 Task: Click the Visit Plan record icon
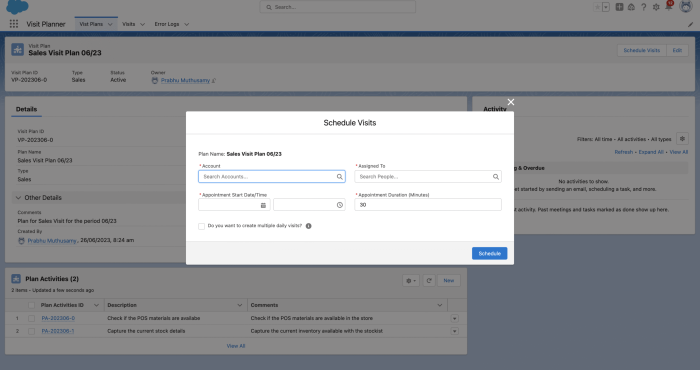click(x=17, y=49)
